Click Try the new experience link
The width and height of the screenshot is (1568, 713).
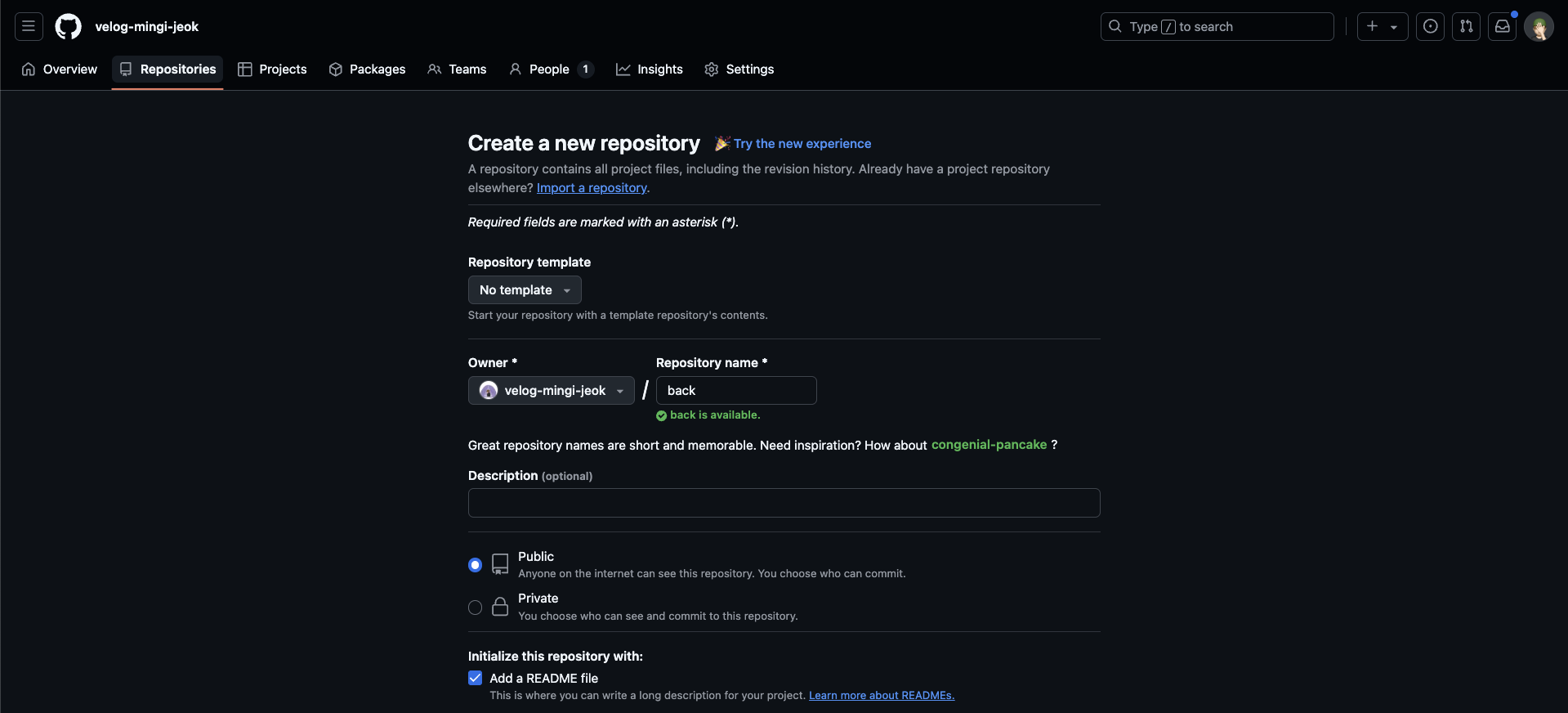(x=802, y=144)
